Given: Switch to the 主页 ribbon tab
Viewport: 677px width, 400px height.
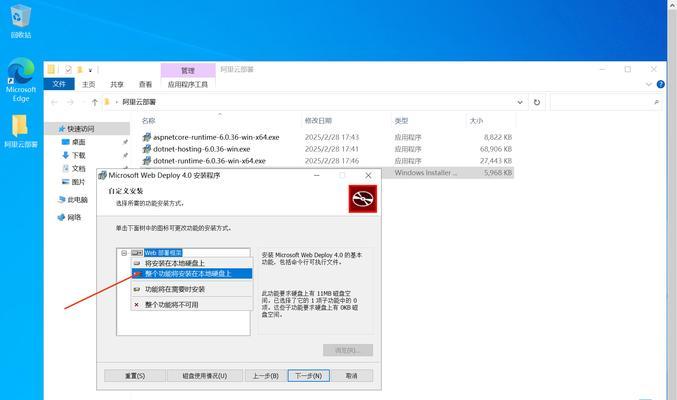Looking at the screenshot, I should [x=89, y=84].
